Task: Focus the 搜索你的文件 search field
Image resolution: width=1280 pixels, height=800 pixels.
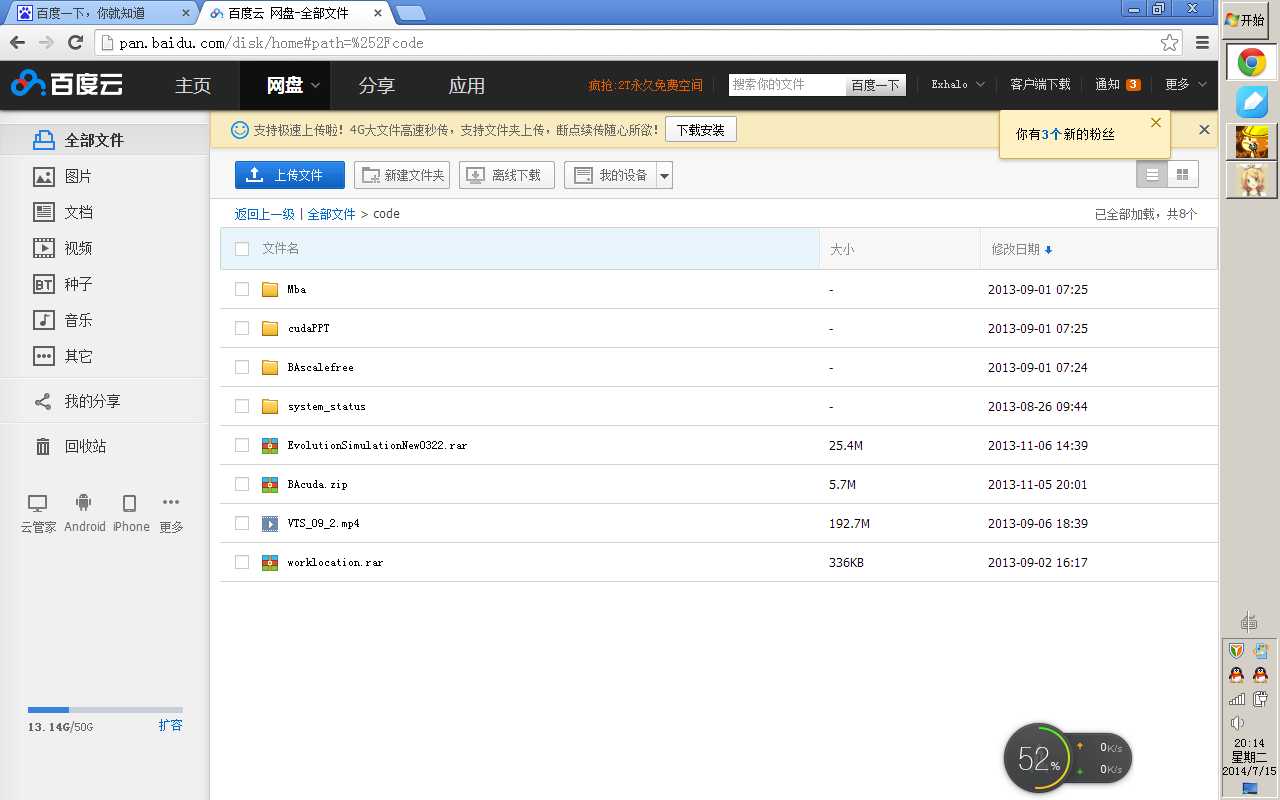Action: 788,85
